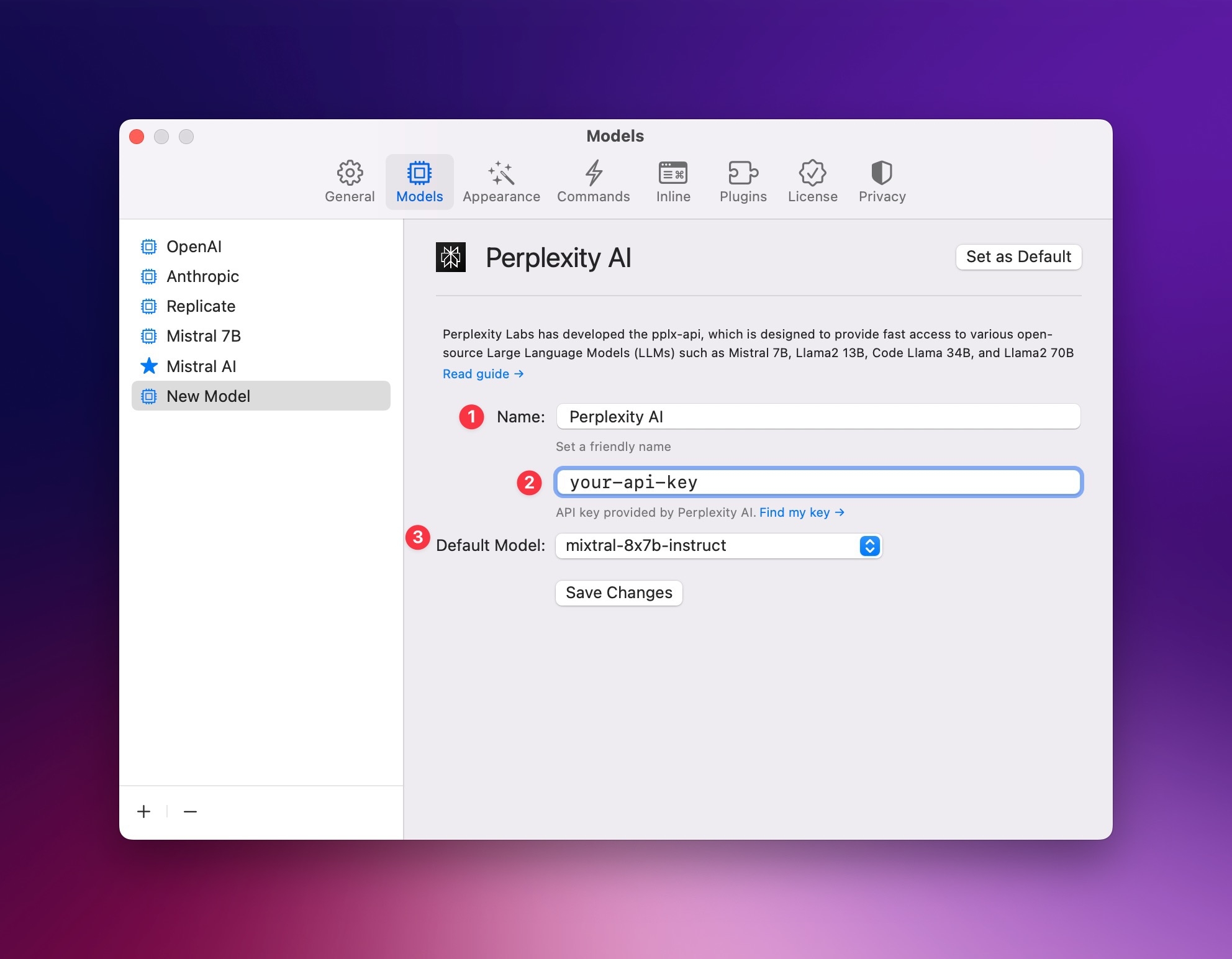Select Mistral AI starred model
The height and width of the screenshot is (959, 1232).
click(x=201, y=366)
